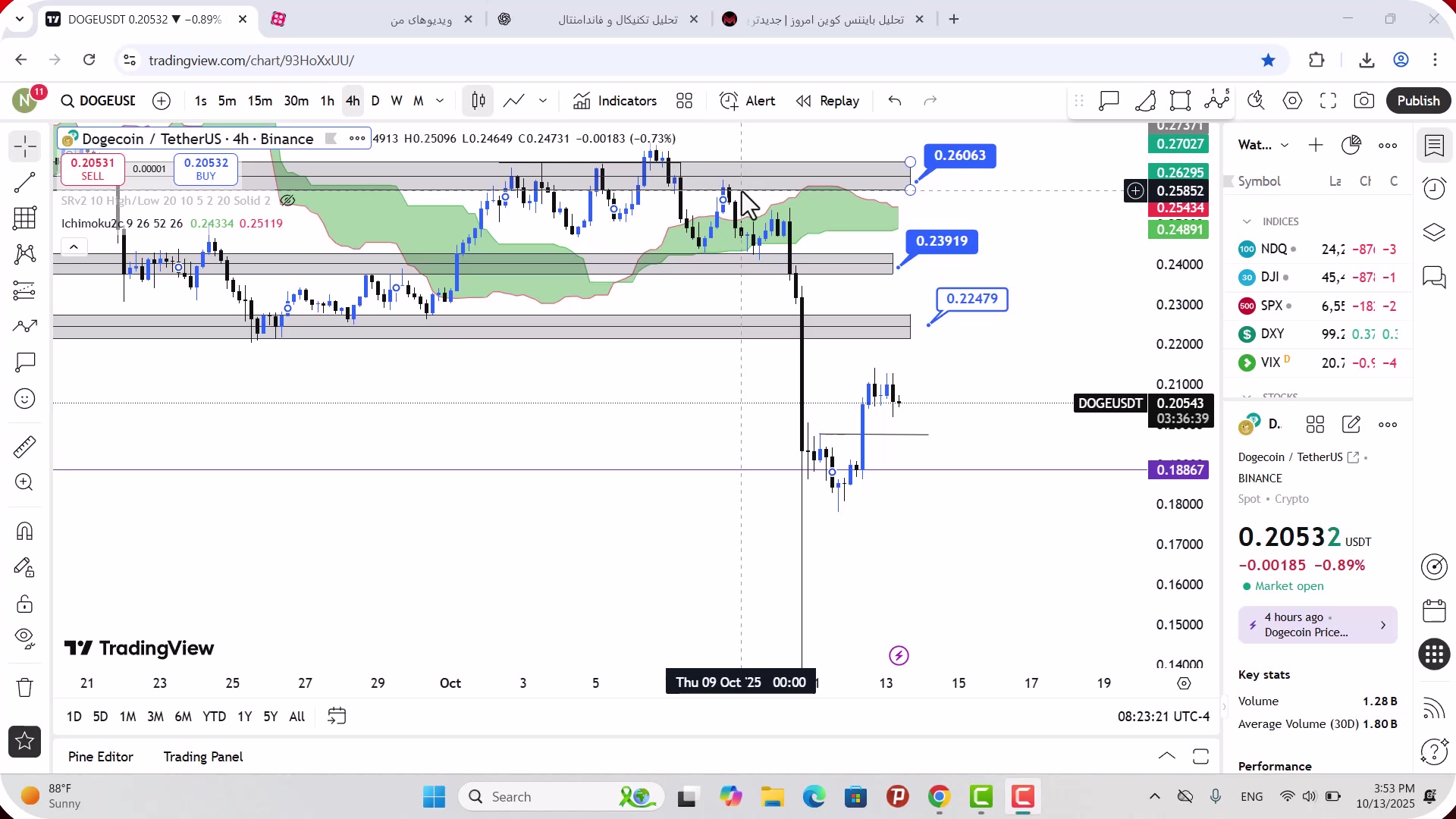Expand the chart style dropdown arrow
Image resolution: width=1456 pixels, height=819 pixels.
pyautogui.click(x=543, y=101)
